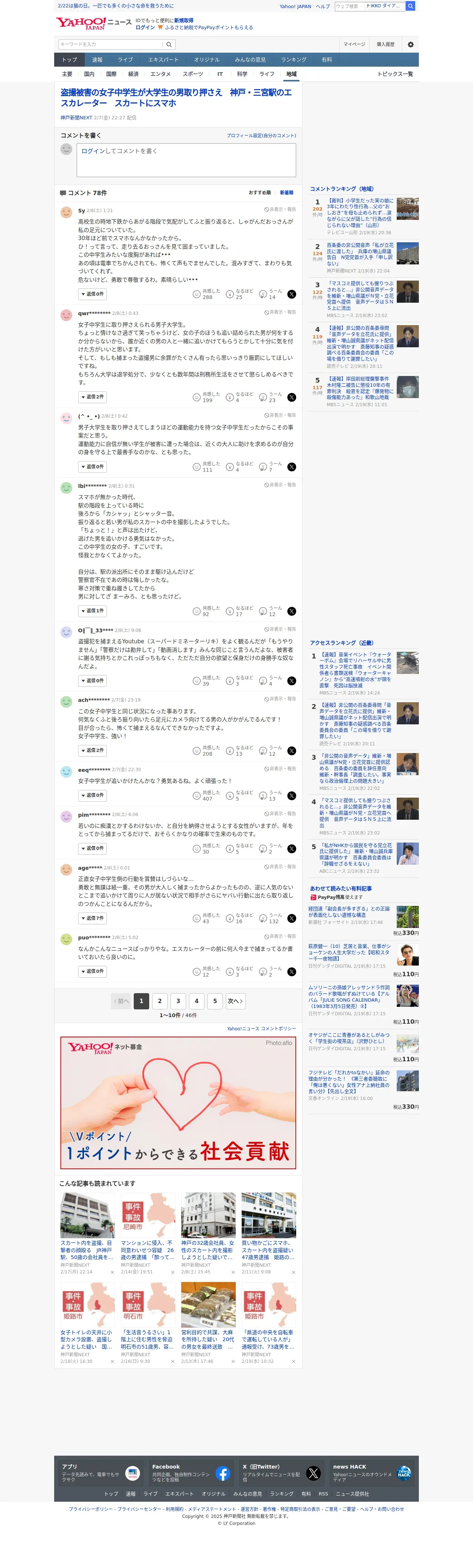Screen dimensions: 473x1568
Task: Expand 返信1件 on lbi's comment
Action: point(92,611)
